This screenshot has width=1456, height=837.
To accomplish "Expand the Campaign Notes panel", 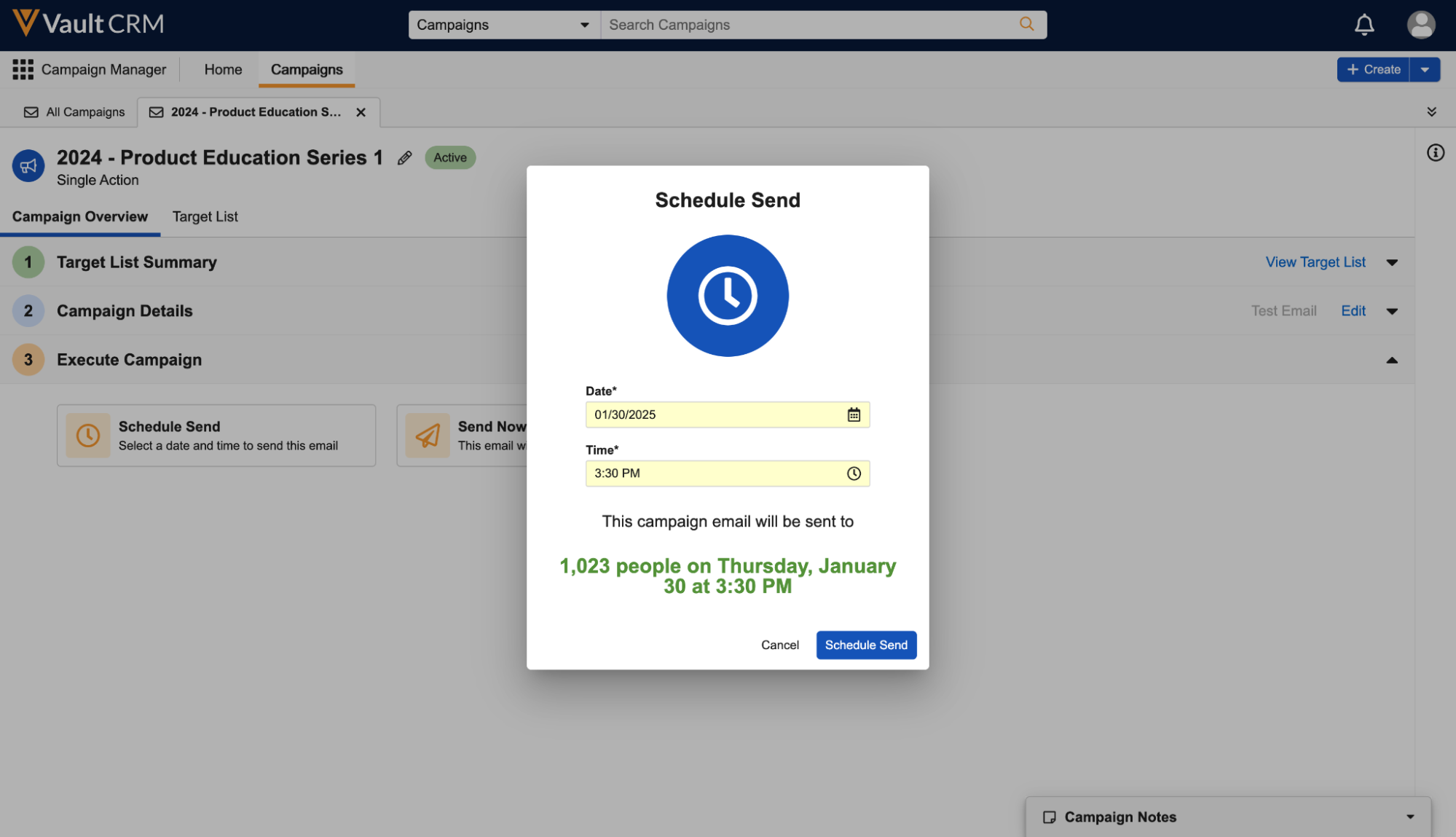I will 1410,817.
